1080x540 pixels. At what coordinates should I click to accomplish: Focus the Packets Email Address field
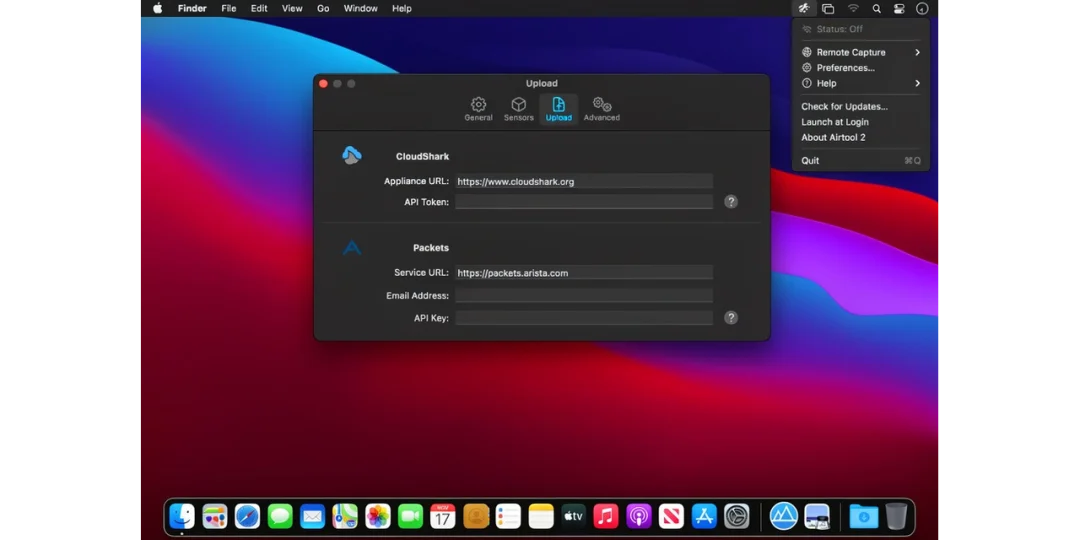coord(583,295)
